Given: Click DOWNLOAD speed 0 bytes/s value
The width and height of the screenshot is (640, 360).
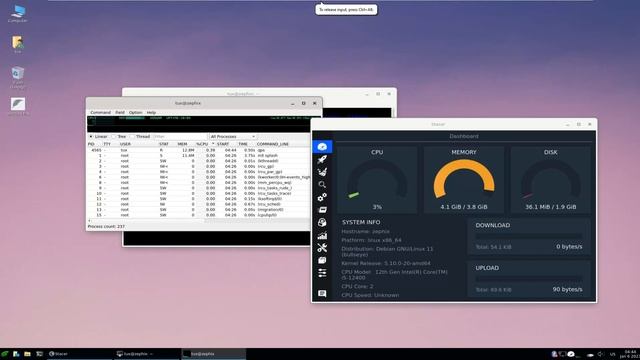Looking at the screenshot, I should (x=569, y=247).
